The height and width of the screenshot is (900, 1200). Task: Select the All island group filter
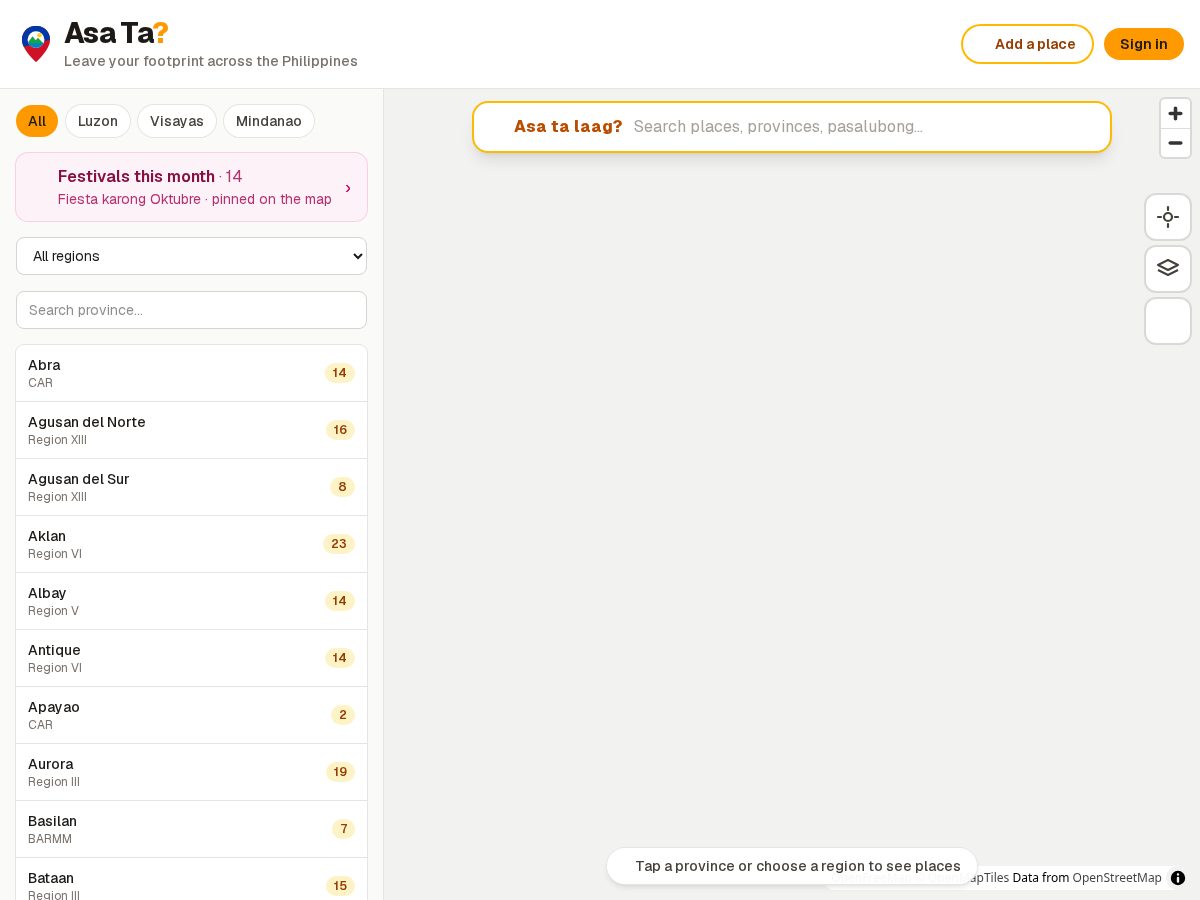click(37, 121)
